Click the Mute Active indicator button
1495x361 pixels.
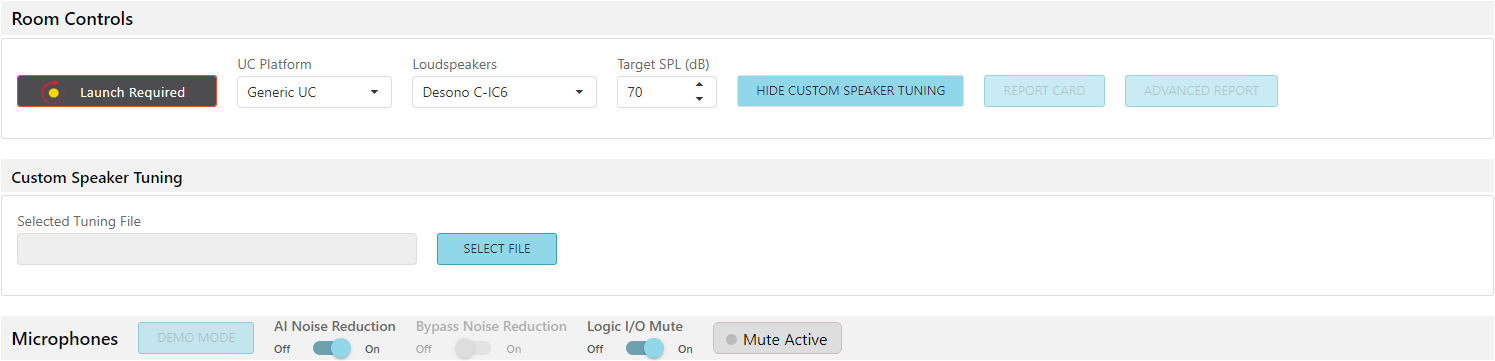point(777,338)
